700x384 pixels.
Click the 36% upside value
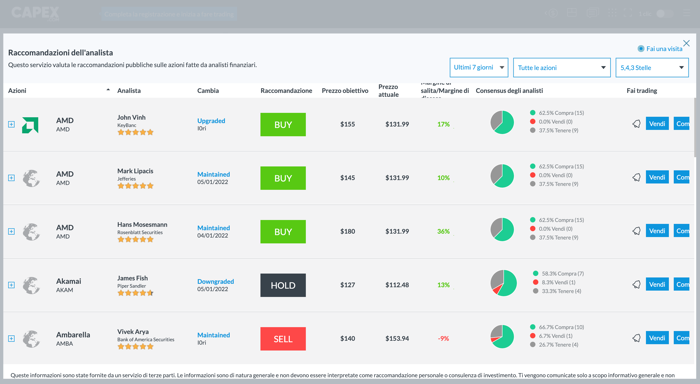[443, 231]
